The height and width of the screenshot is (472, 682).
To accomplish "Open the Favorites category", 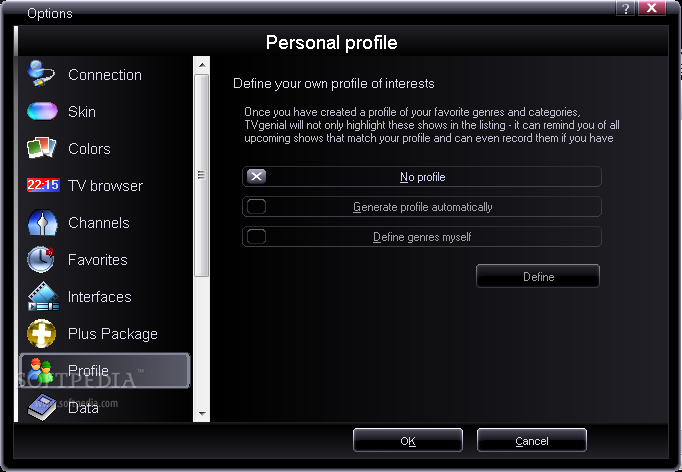I will pyautogui.click(x=98, y=260).
